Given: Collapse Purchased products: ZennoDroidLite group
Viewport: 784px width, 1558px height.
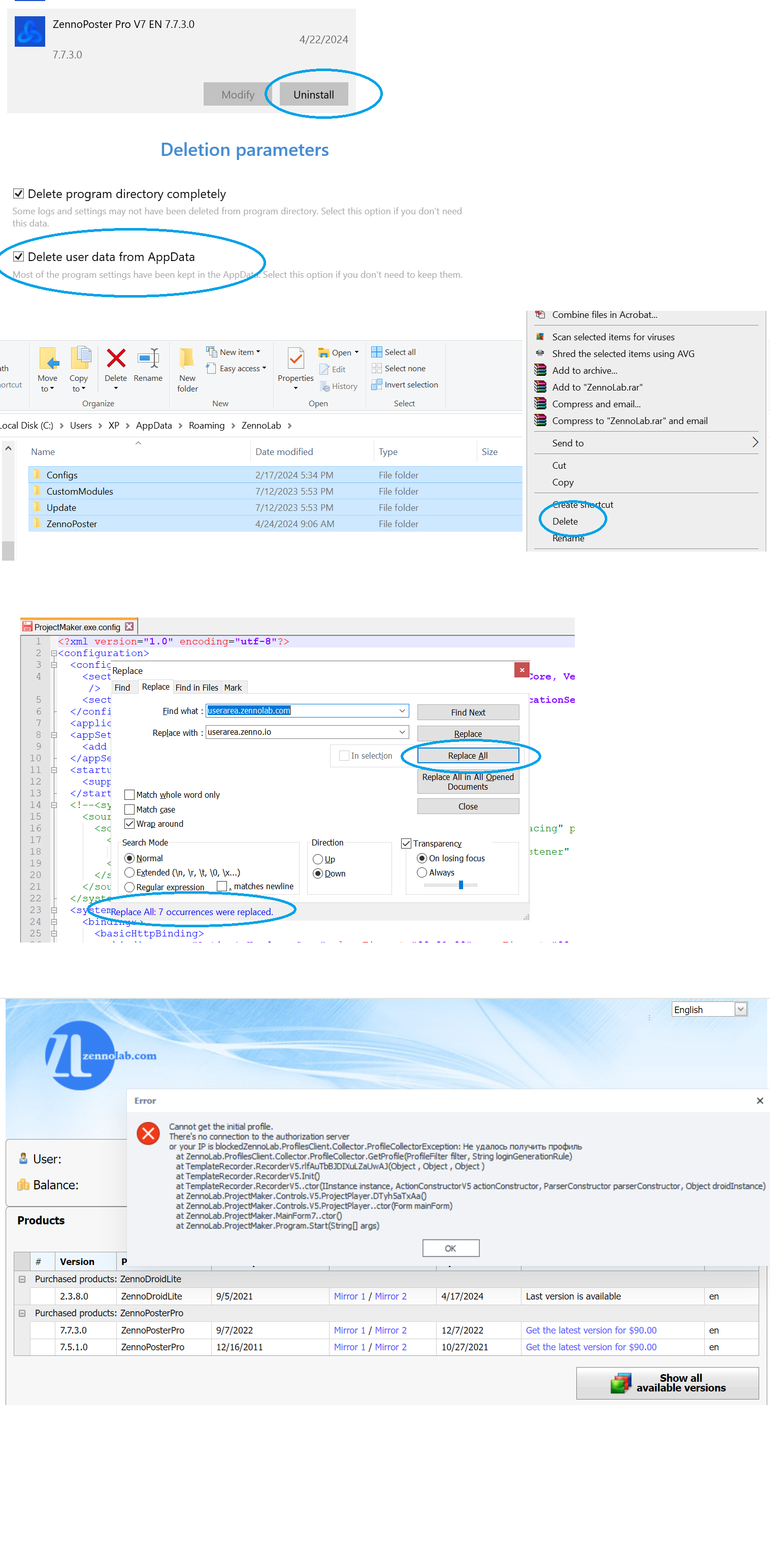Looking at the screenshot, I should pyautogui.click(x=22, y=1279).
